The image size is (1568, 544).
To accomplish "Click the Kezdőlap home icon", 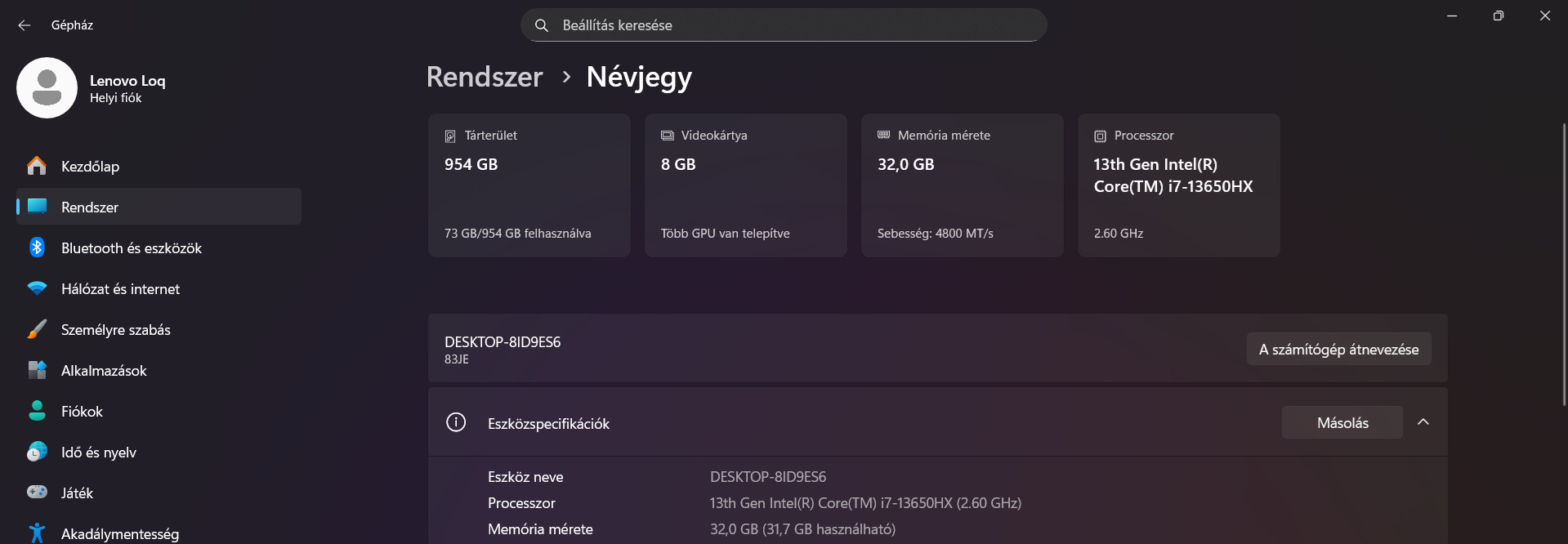I will 37,166.
